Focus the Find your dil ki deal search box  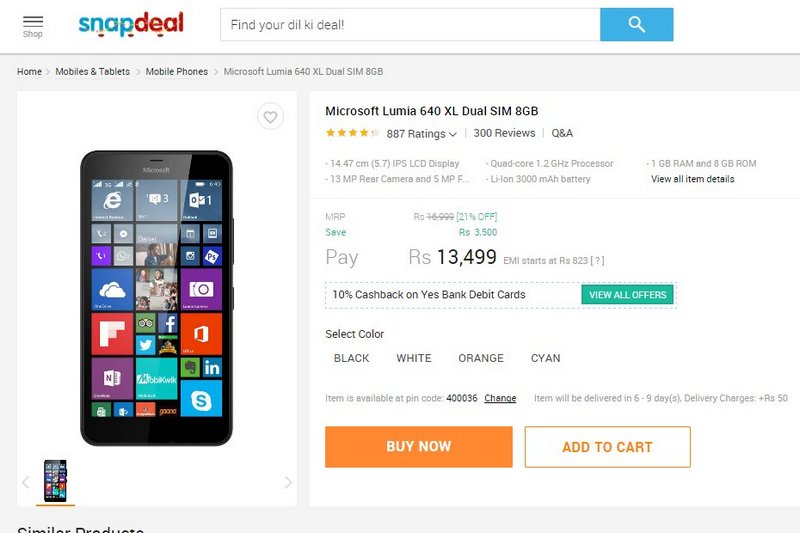click(x=410, y=24)
